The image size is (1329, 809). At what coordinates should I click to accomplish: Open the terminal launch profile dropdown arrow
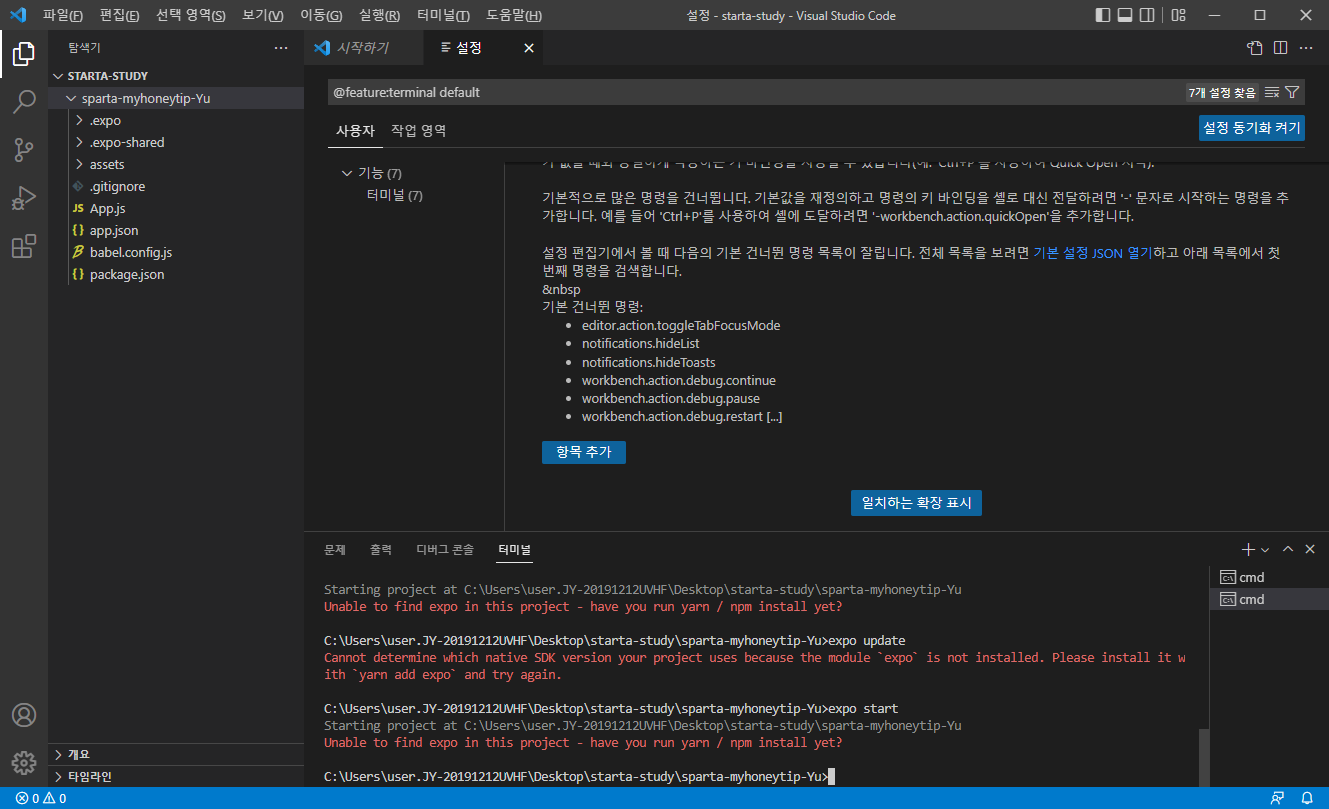pyautogui.click(x=1265, y=550)
